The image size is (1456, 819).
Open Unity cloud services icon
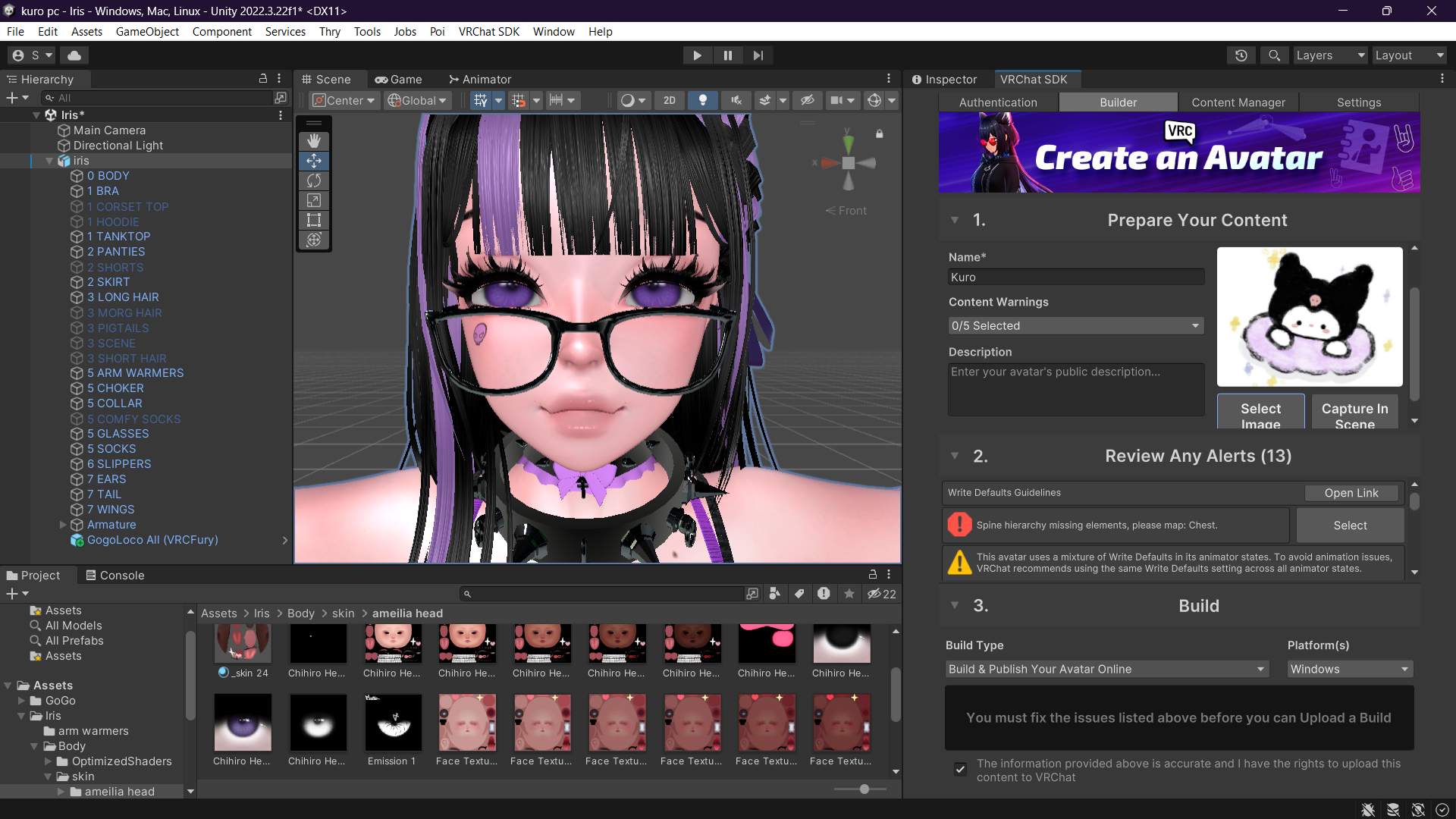pyautogui.click(x=74, y=55)
